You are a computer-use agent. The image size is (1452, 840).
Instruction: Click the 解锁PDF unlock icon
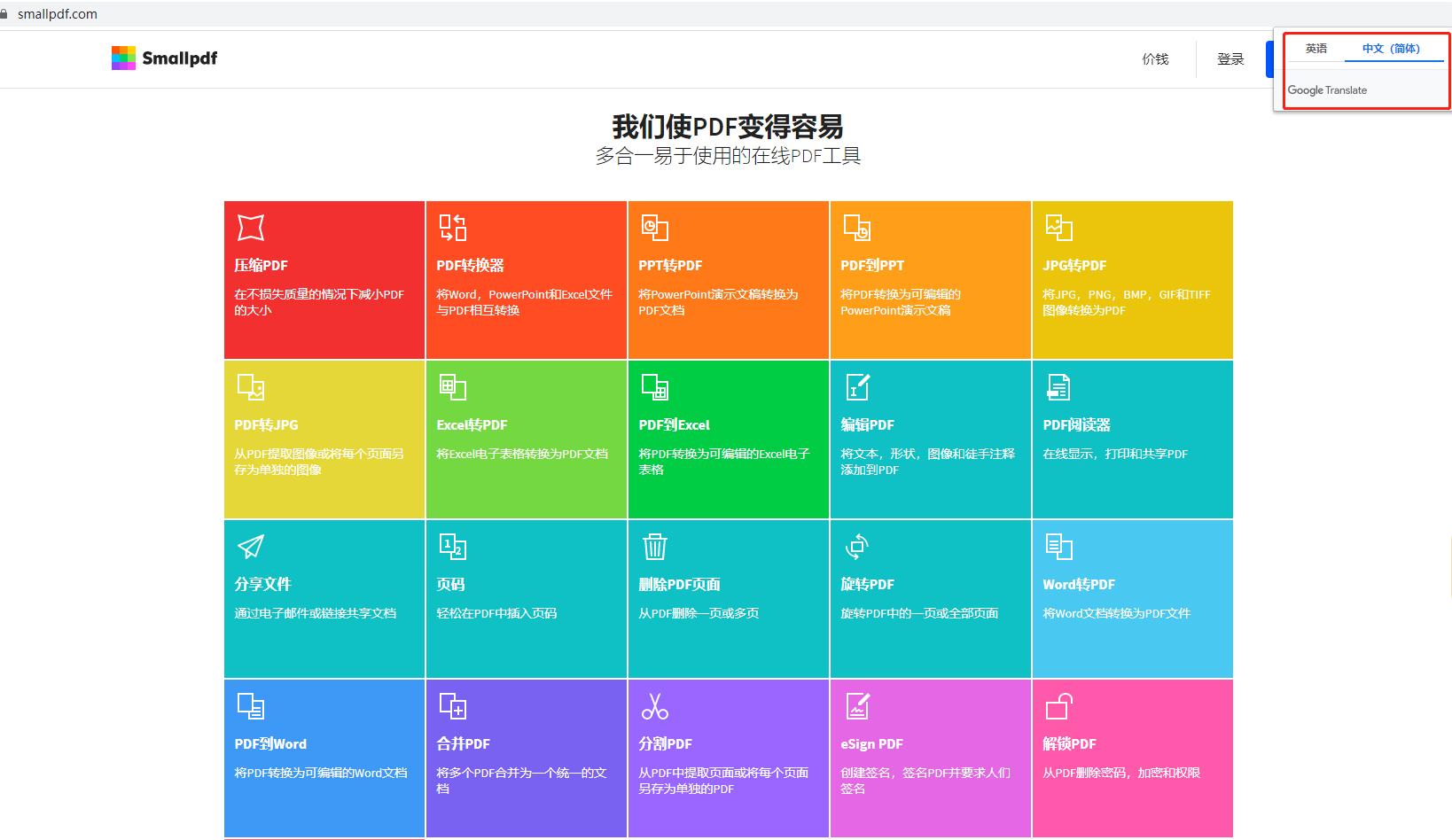1060,706
